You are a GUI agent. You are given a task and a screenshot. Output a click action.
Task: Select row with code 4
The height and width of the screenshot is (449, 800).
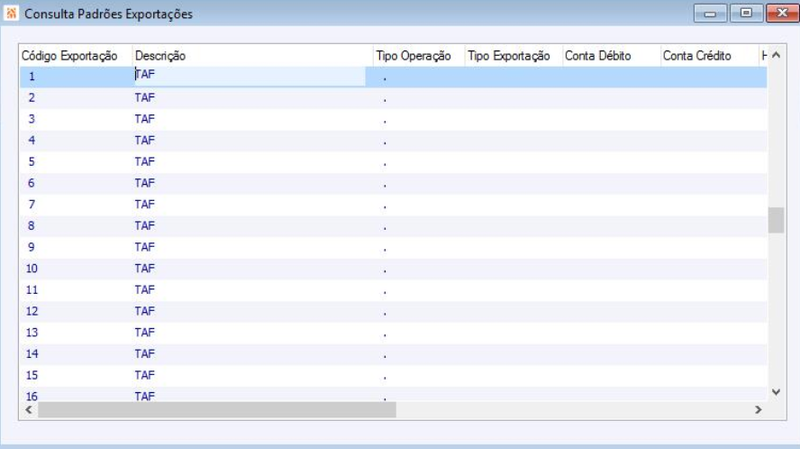click(x=393, y=141)
